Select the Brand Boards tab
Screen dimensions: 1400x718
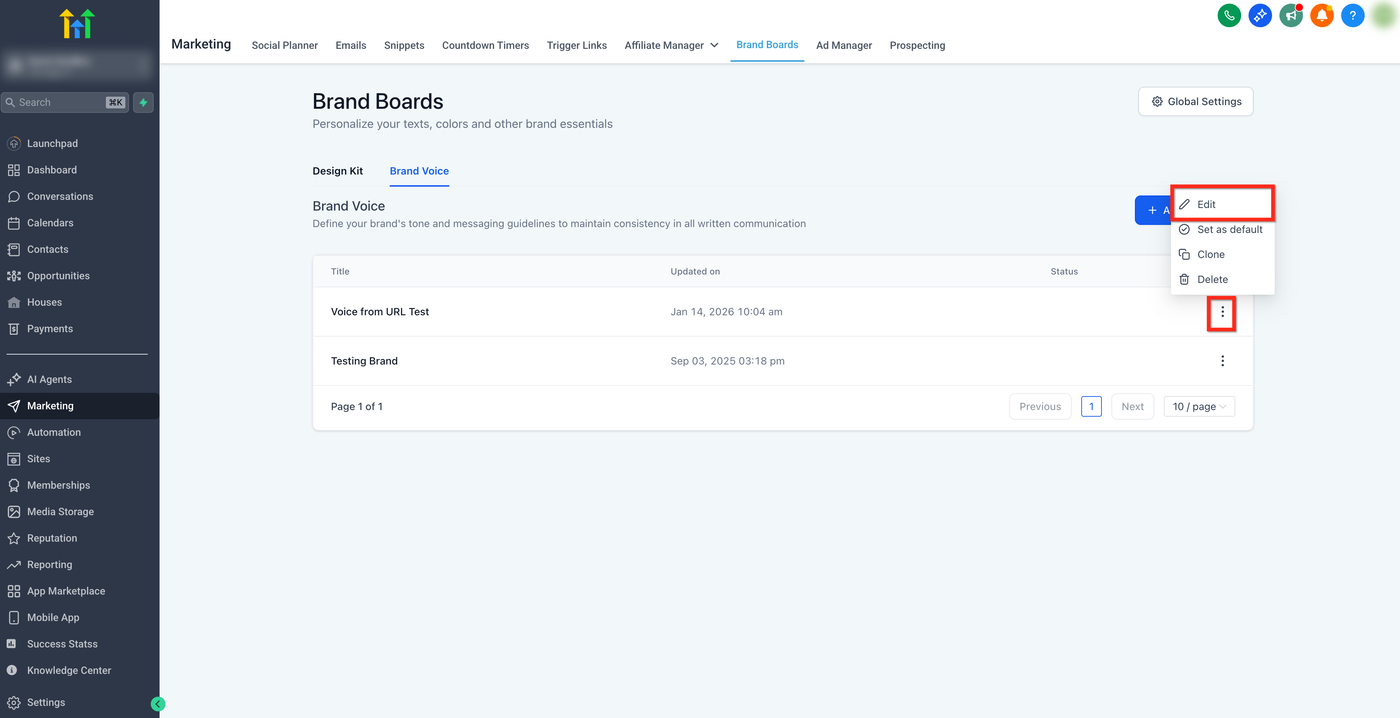point(767,45)
